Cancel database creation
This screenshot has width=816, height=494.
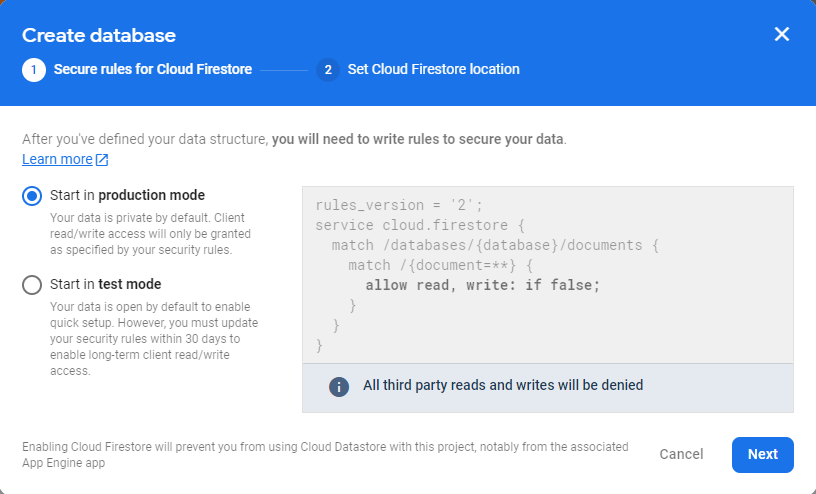click(x=681, y=454)
